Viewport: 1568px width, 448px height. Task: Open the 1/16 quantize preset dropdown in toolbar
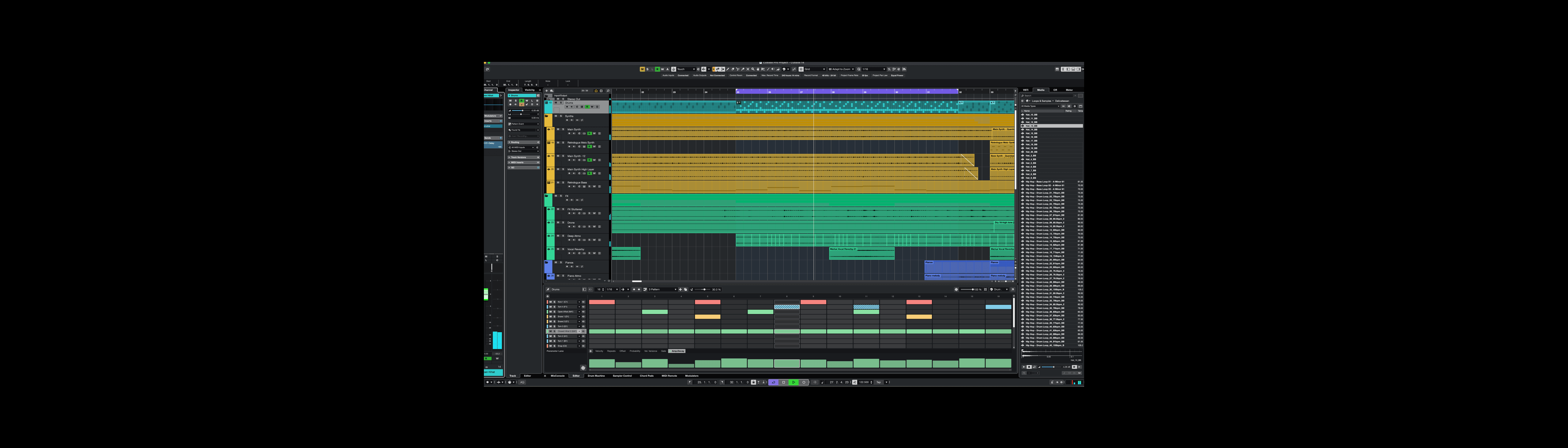[x=874, y=69]
